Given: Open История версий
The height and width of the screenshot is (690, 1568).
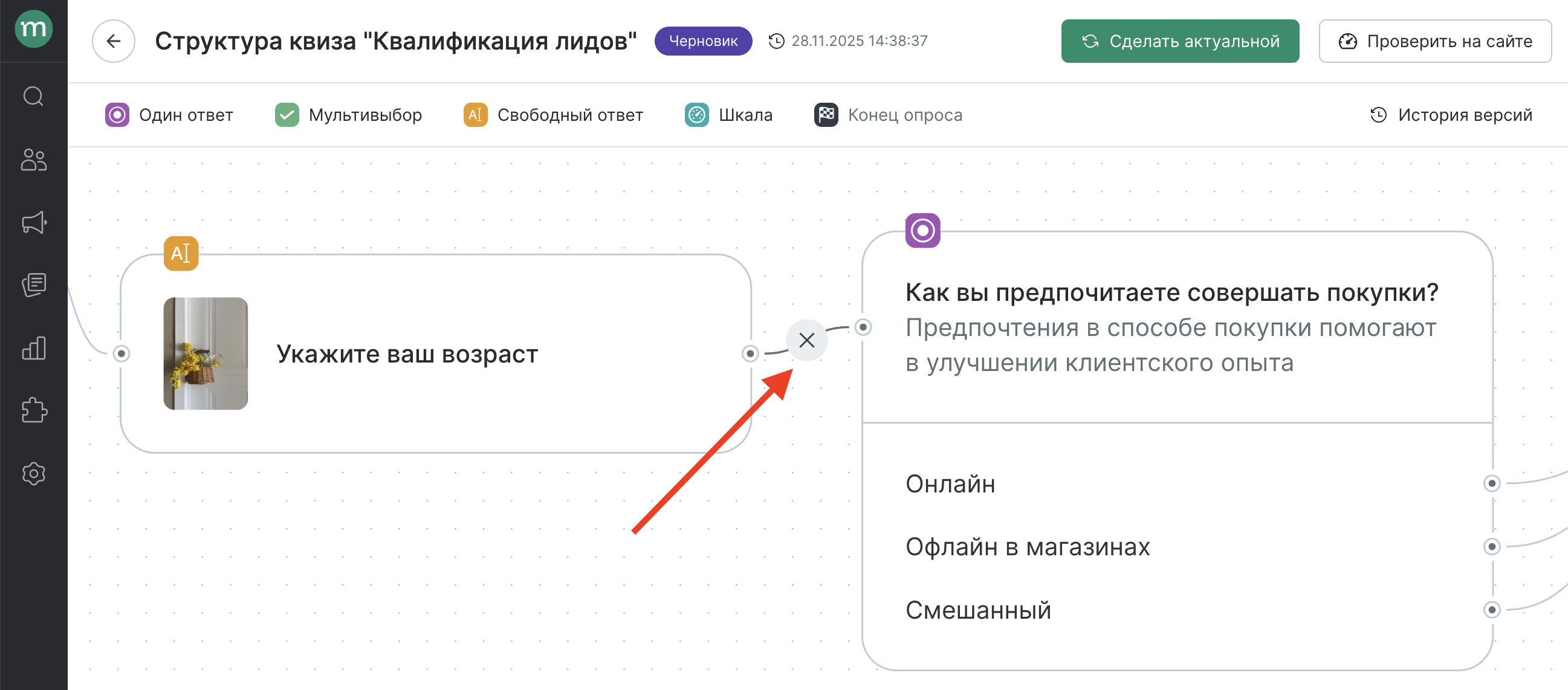Looking at the screenshot, I should click(x=1451, y=115).
